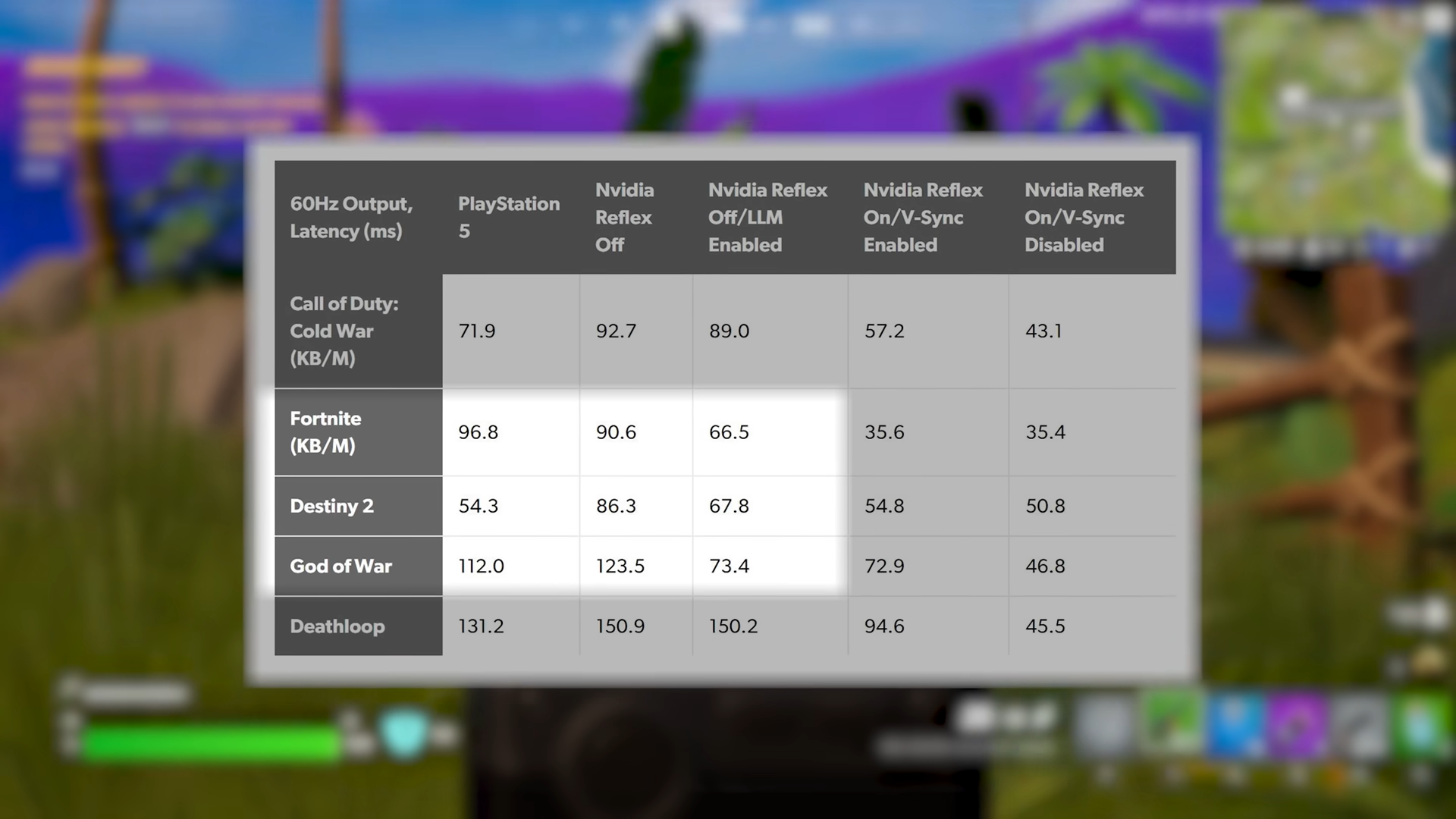Click the Deathloop row header
Image resolution: width=1456 pixels, height=819 pixels.
[337, 626]
